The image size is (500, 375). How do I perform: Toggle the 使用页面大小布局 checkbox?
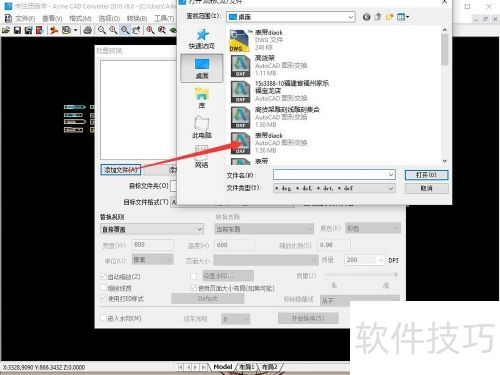(x=193, y=288)
